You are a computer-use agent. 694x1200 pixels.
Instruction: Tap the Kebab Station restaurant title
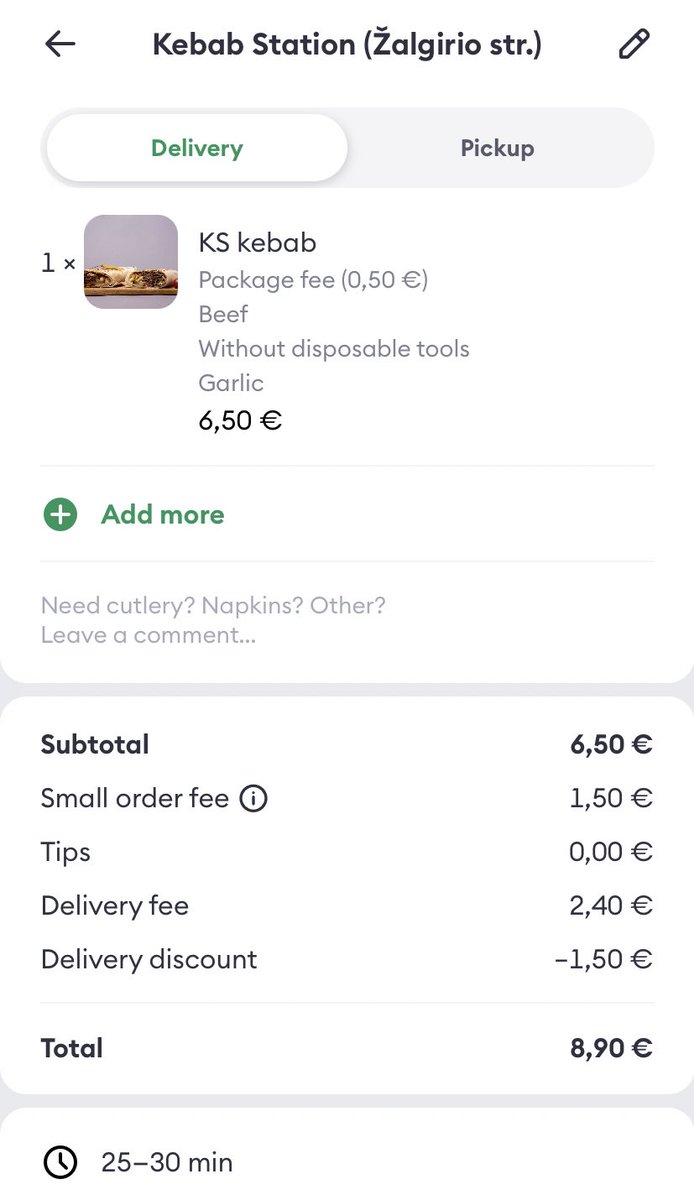(x=347, y=45)
